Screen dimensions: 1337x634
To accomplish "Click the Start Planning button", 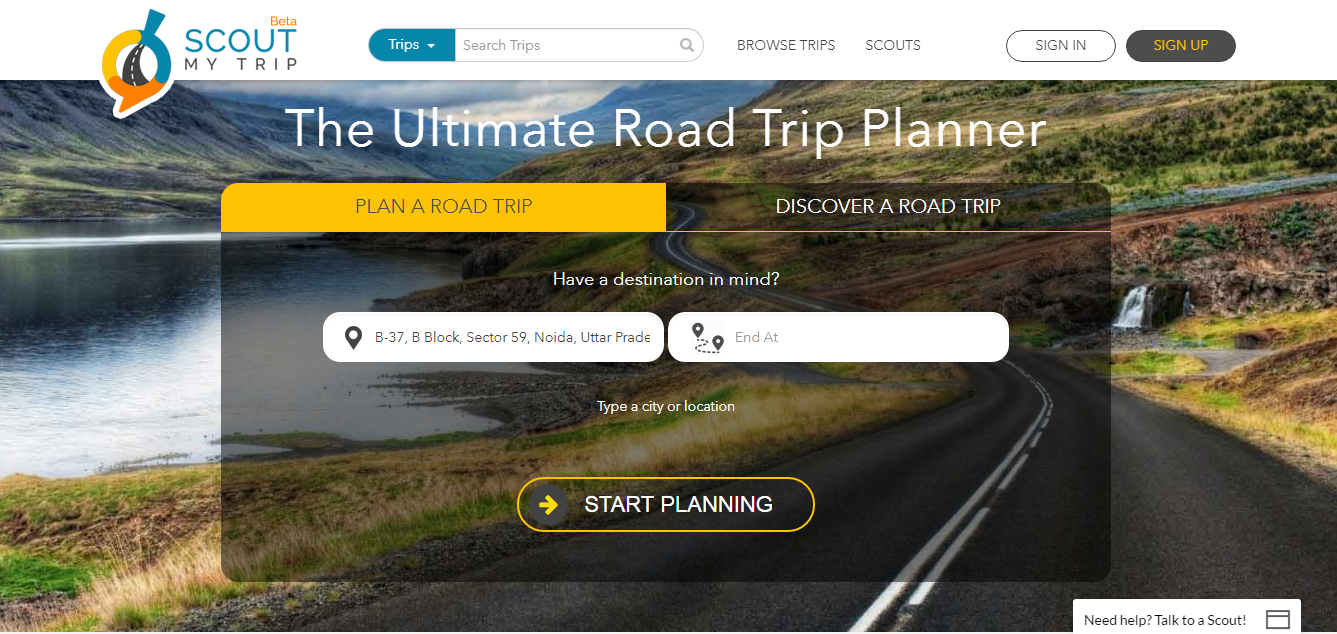I will point(666,505).
